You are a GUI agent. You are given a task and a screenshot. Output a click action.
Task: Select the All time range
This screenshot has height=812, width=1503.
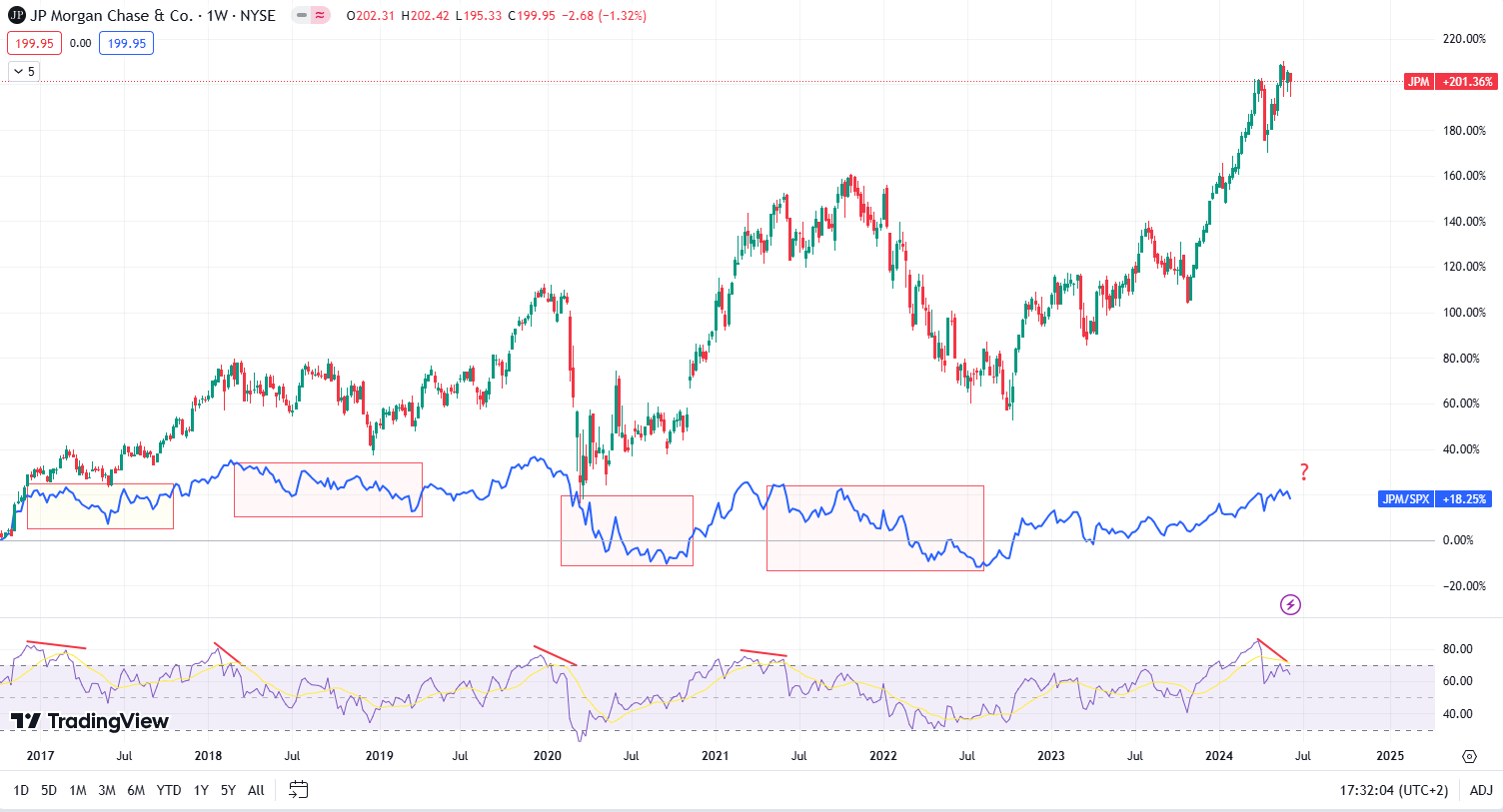[x=256, y=790]
